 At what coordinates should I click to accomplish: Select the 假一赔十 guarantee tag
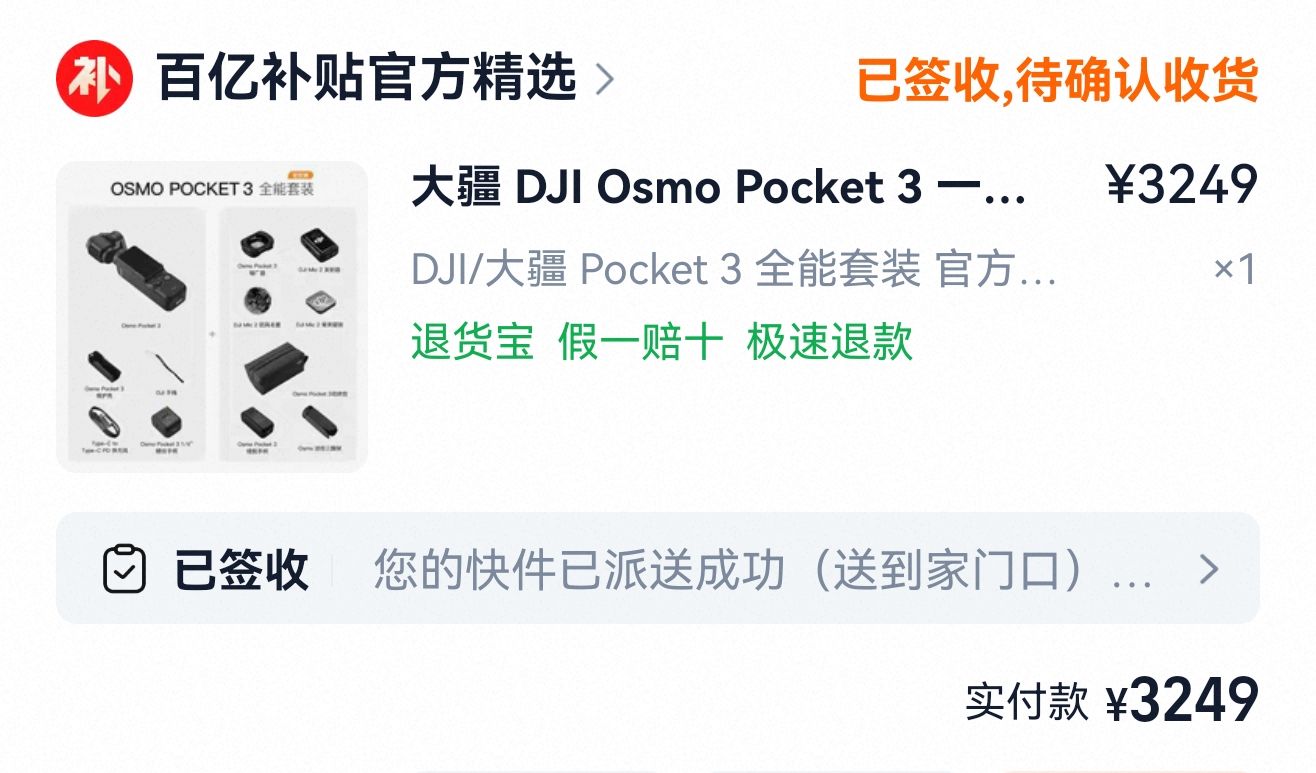coord(640,342)
